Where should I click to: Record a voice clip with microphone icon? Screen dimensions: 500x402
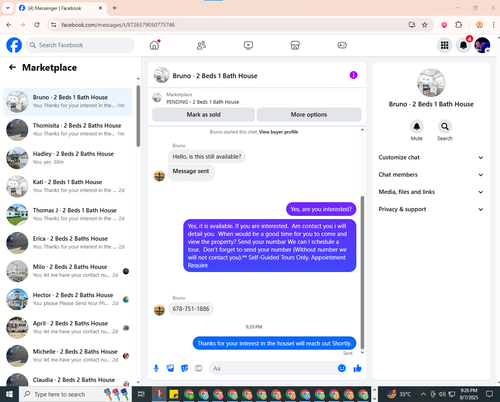[156, 368]
